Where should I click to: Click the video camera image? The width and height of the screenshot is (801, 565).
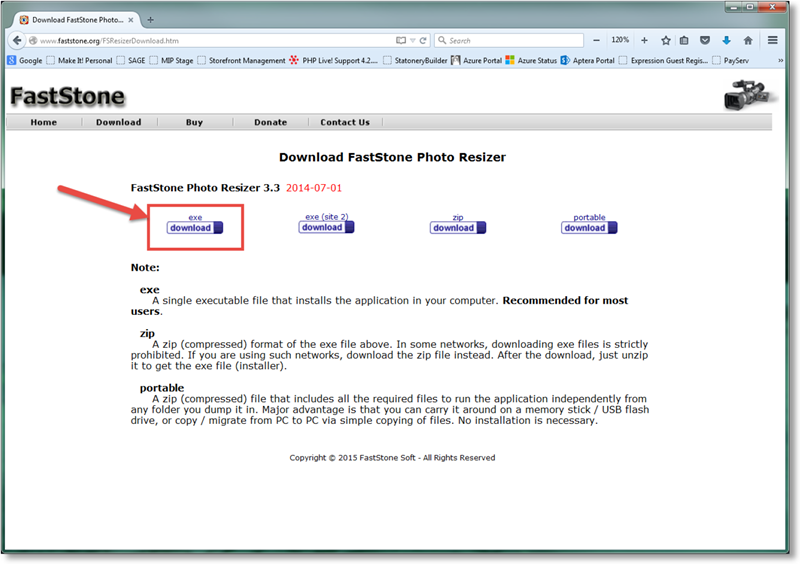pos(749,95)
